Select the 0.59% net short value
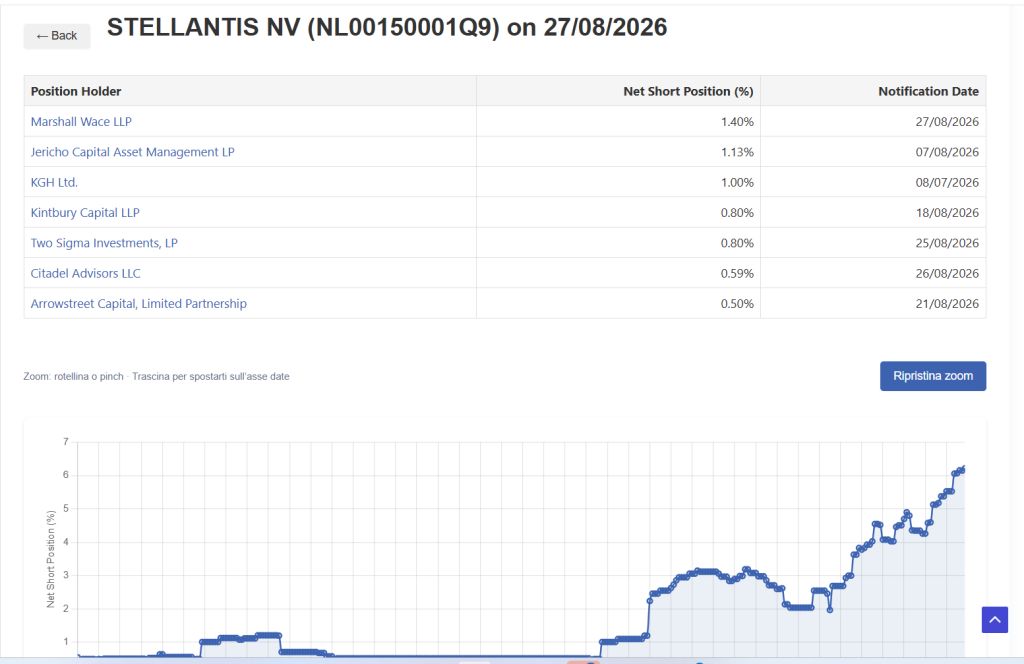Screen dimensions: 1024x664 [737, 274]
